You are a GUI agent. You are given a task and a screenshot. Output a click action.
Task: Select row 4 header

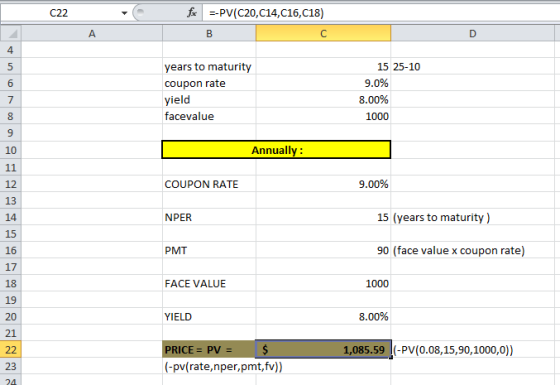[11, 50]
